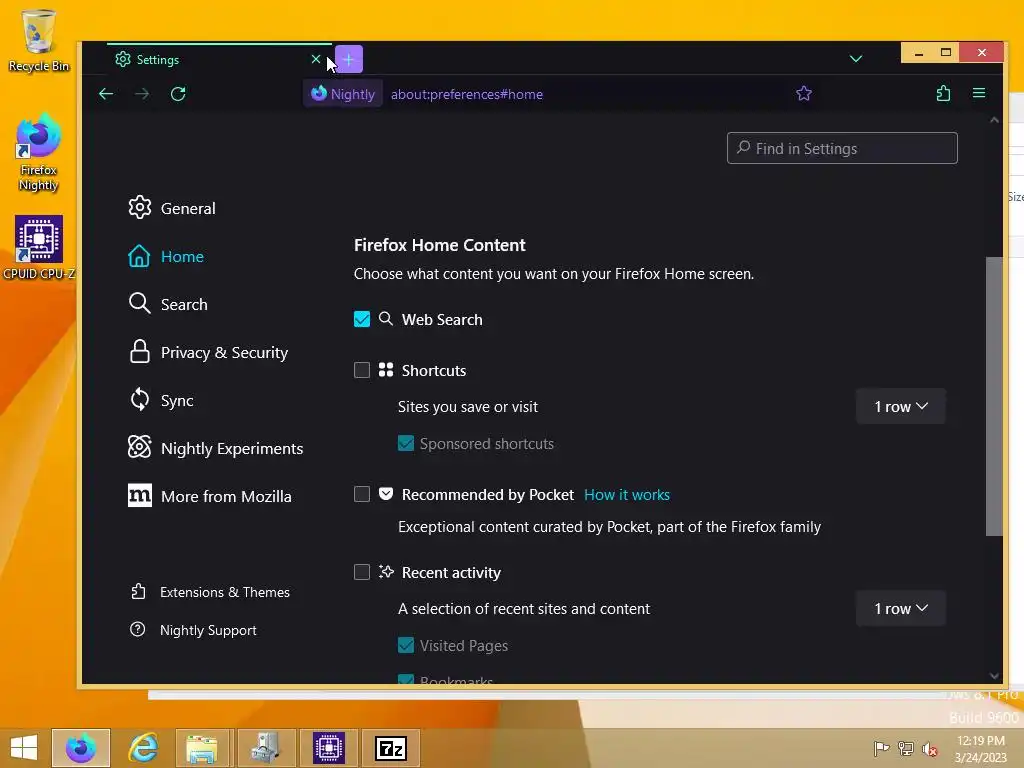Open Nightly Support link

click(x=193, y=630)
